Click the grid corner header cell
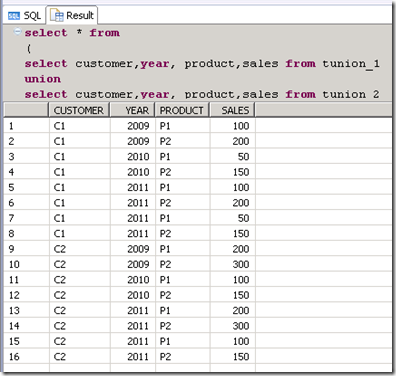This screenshot has width=396, height=376. [26, 110]
